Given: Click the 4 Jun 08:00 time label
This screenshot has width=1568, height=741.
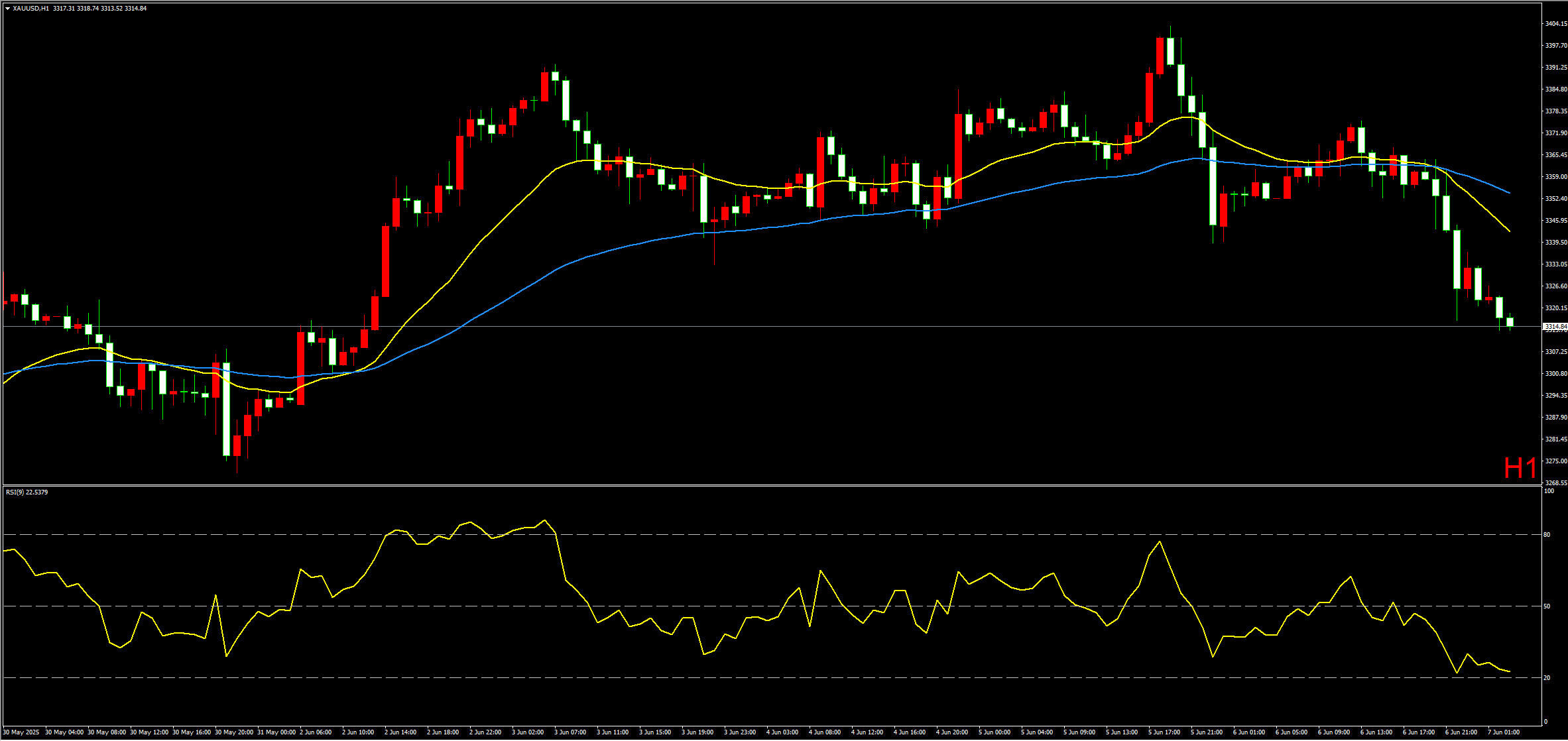Looking at the screenshot, I should tap(825, 732).
